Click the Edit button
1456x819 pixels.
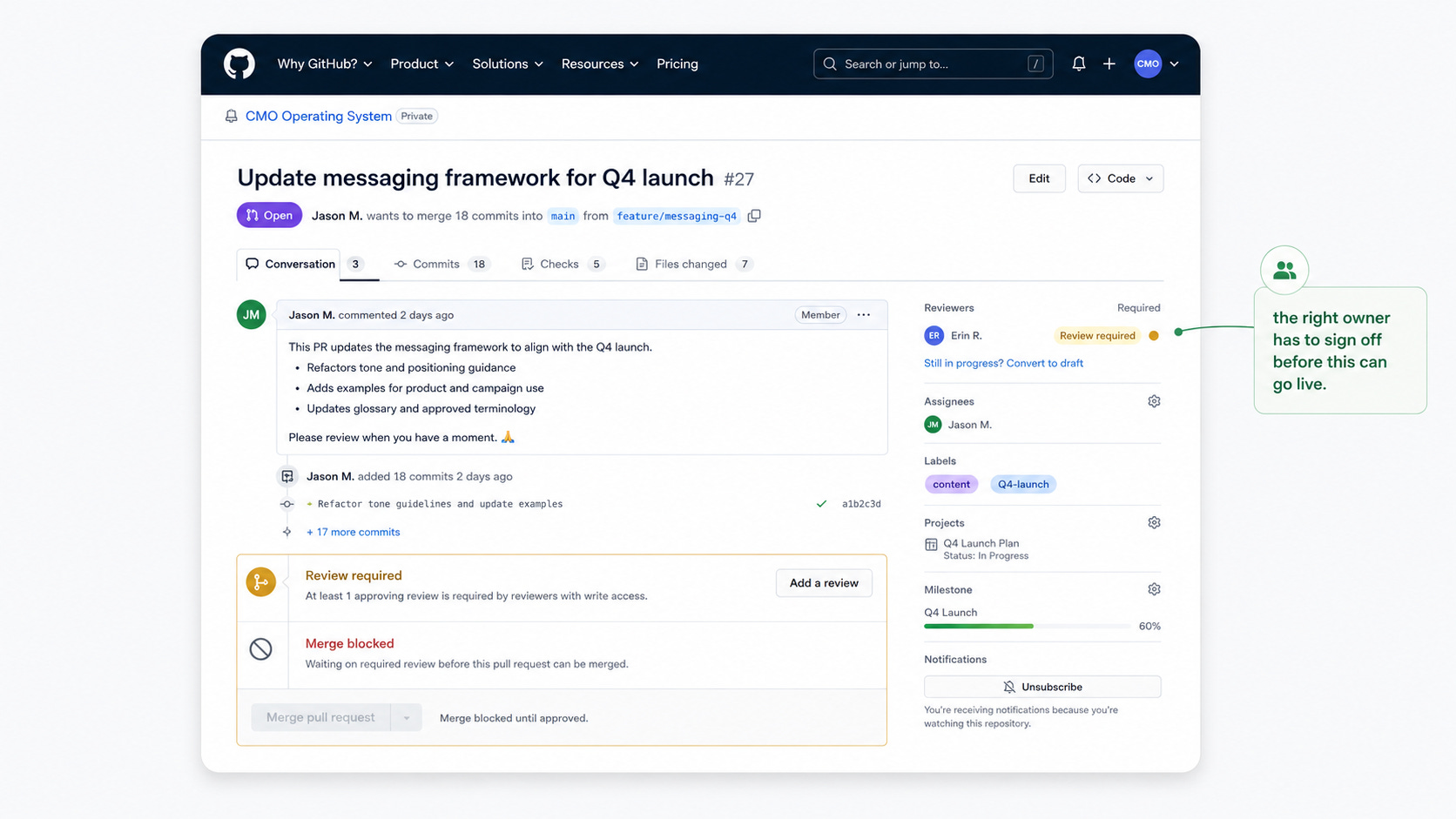click(1039, 178)
